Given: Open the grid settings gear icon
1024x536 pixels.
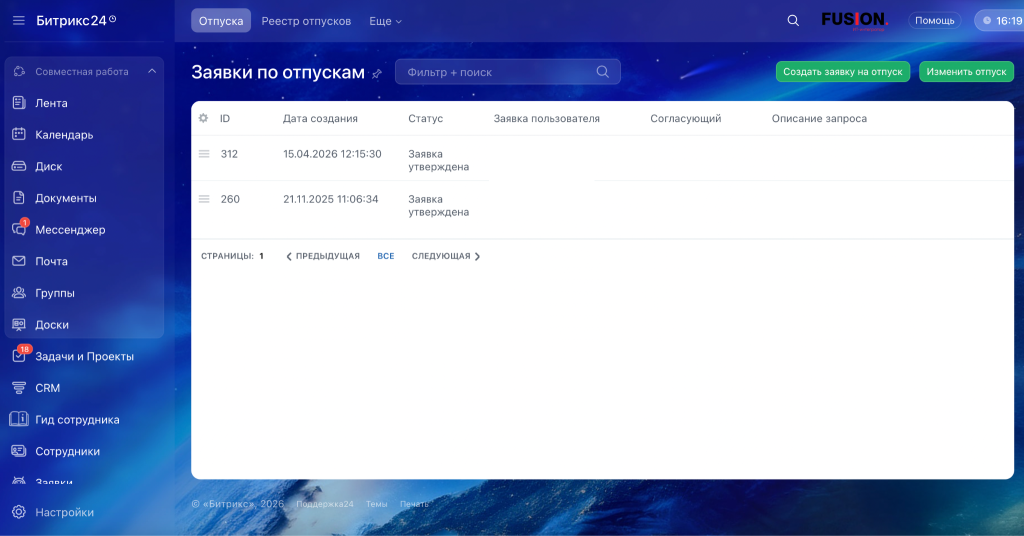Looking at the screenshot, I should pos(203,118).
